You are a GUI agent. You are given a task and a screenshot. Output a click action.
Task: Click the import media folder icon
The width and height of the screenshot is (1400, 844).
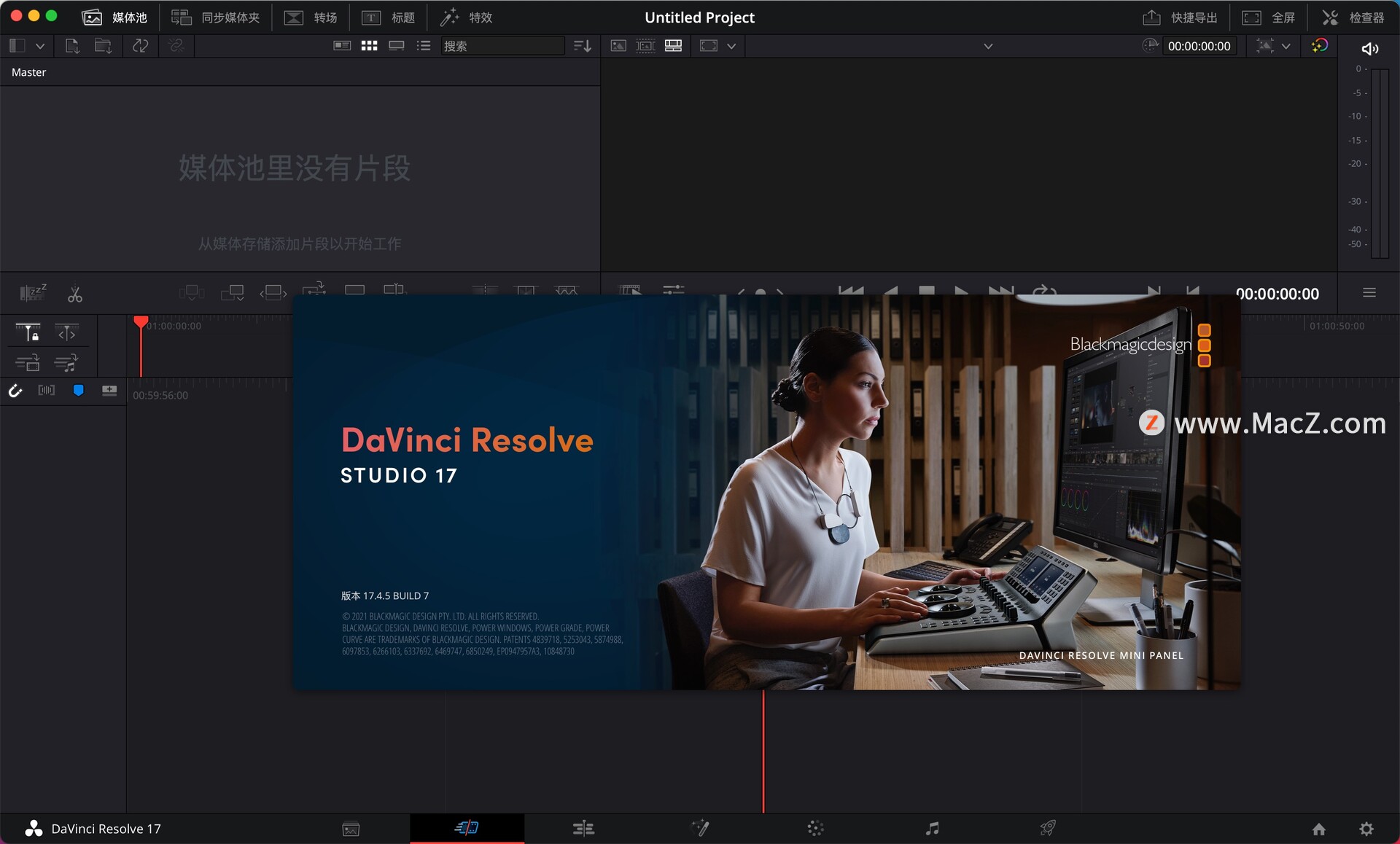tap(103, 45)
